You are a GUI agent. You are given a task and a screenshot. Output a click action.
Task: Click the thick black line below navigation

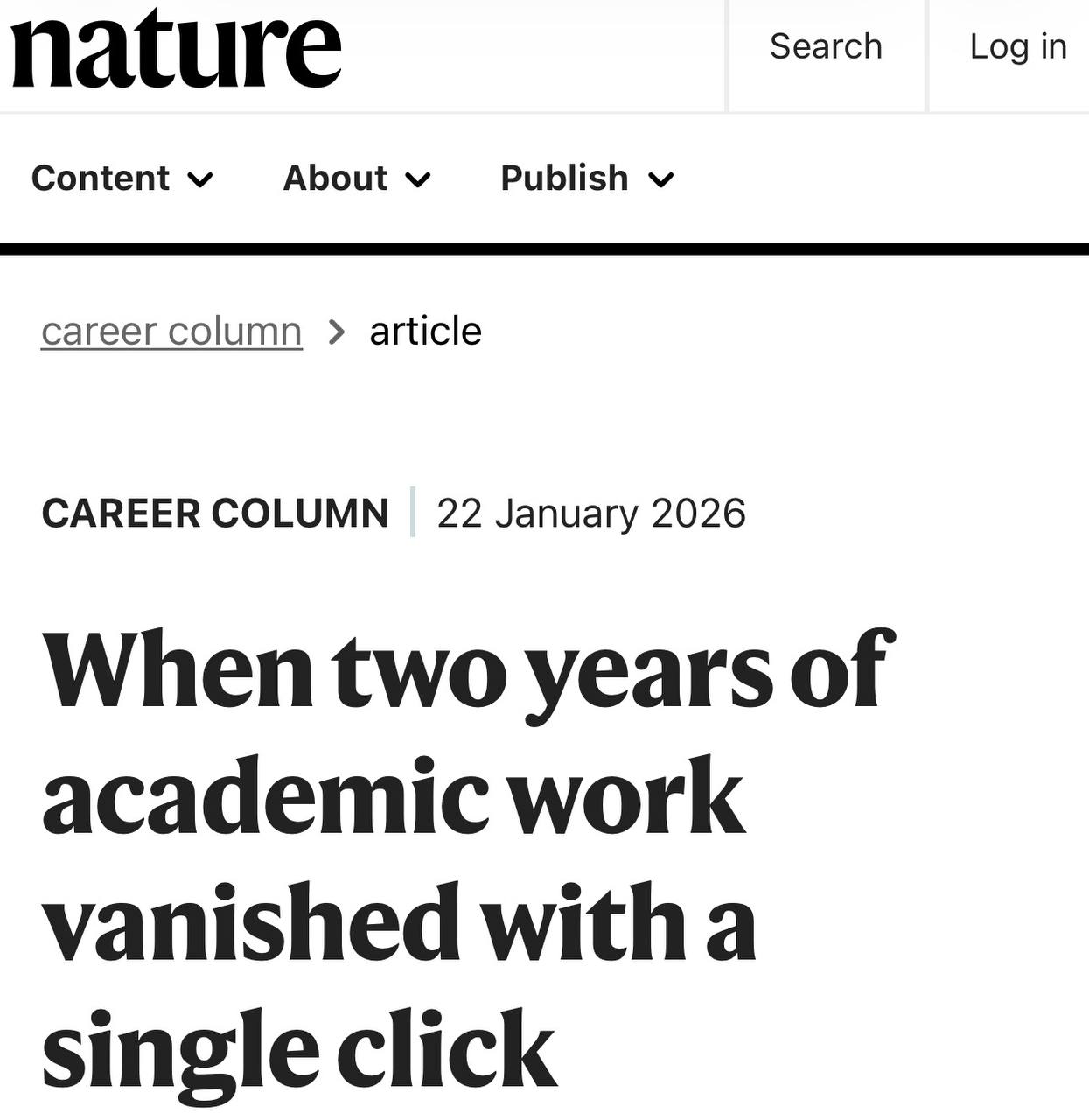click(544, 249)
